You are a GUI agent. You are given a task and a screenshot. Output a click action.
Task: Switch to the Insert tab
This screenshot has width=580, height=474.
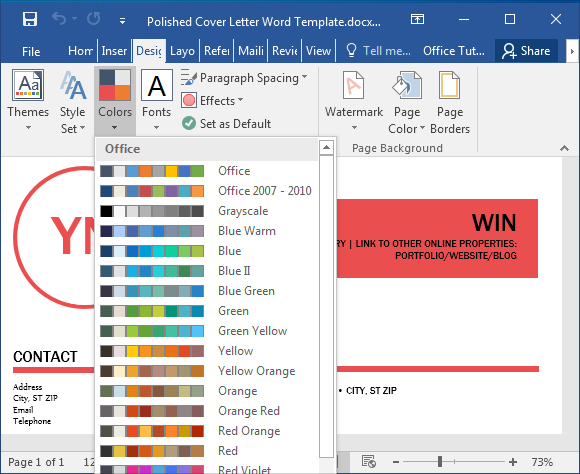114,51
